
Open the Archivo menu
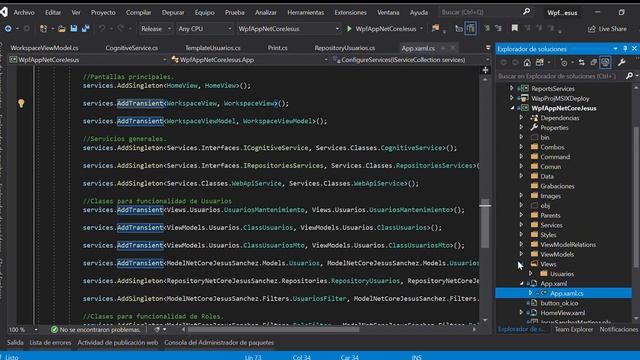click(x=24, y=12)
